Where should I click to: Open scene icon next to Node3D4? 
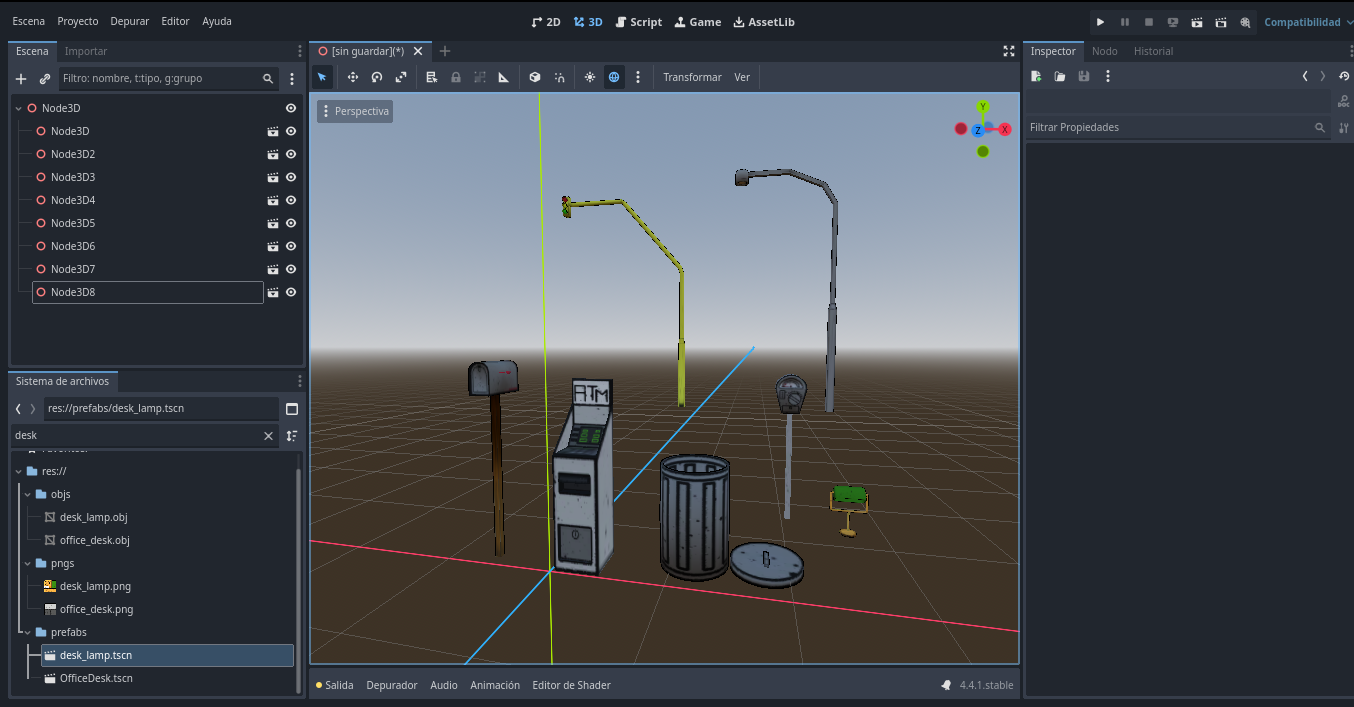(x=273, y=200)
